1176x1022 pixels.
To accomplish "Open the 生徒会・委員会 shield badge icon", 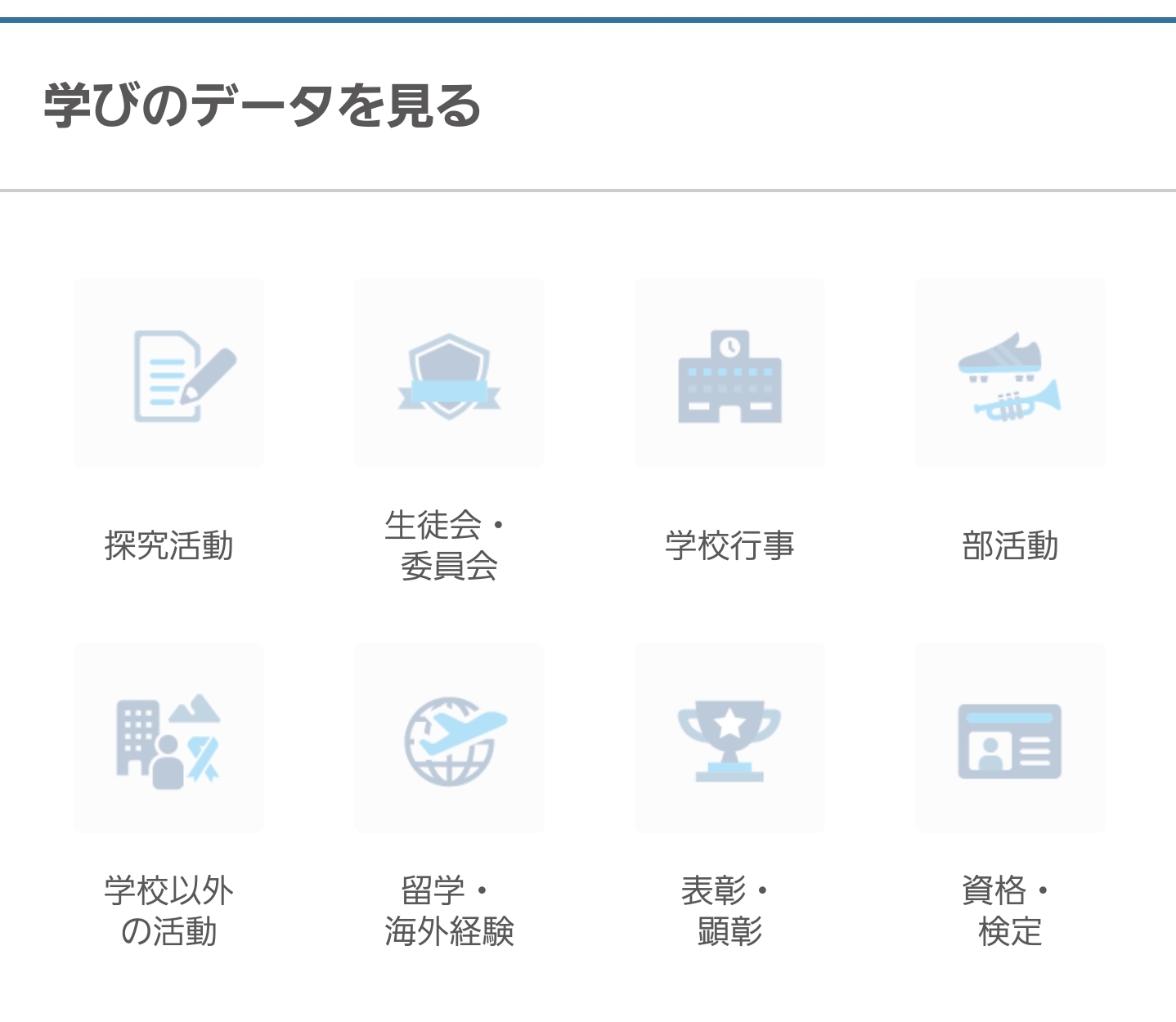I will pos(449,373).
